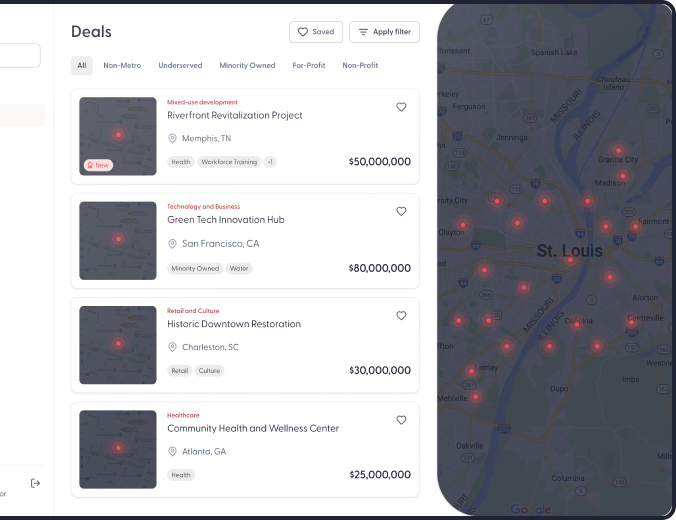Image resolution: width=676 pixels, height=520 pixels.
Task: Toggle heart on Historic Downtown Restoration
Action: tap(401, 316)
